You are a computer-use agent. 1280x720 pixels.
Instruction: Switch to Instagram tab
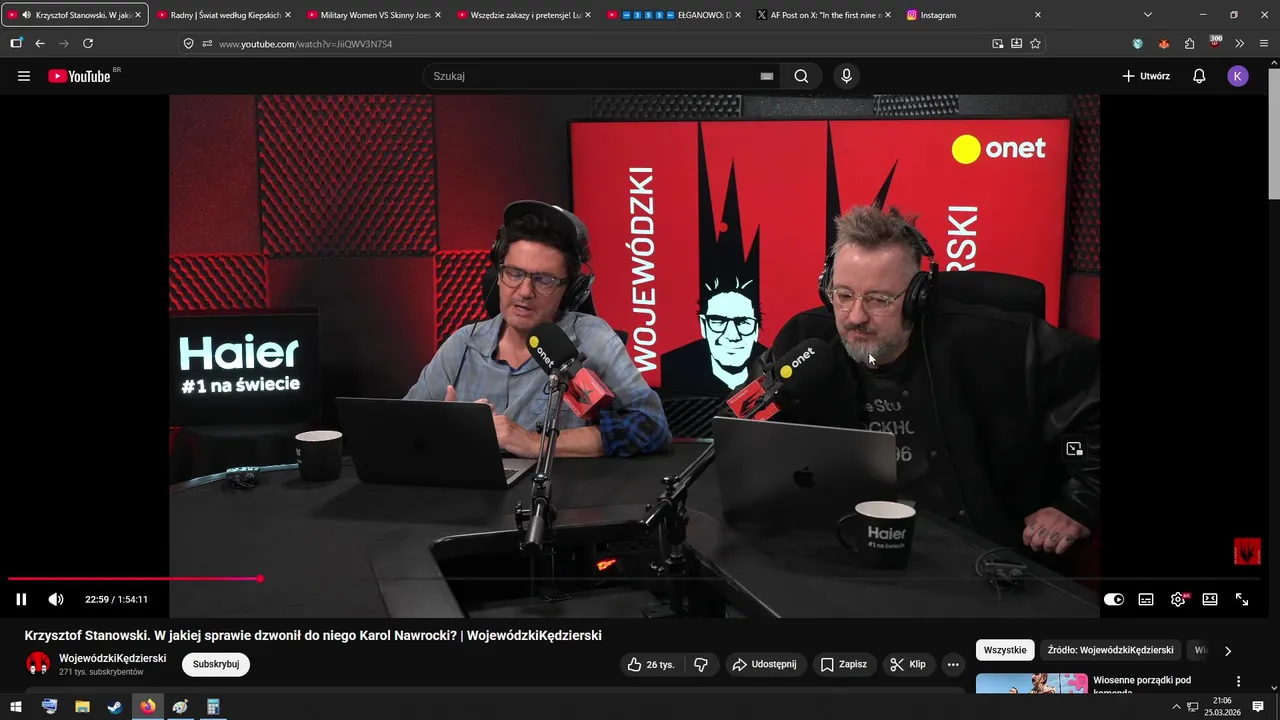pyautogui.click(x=975, y=15)
